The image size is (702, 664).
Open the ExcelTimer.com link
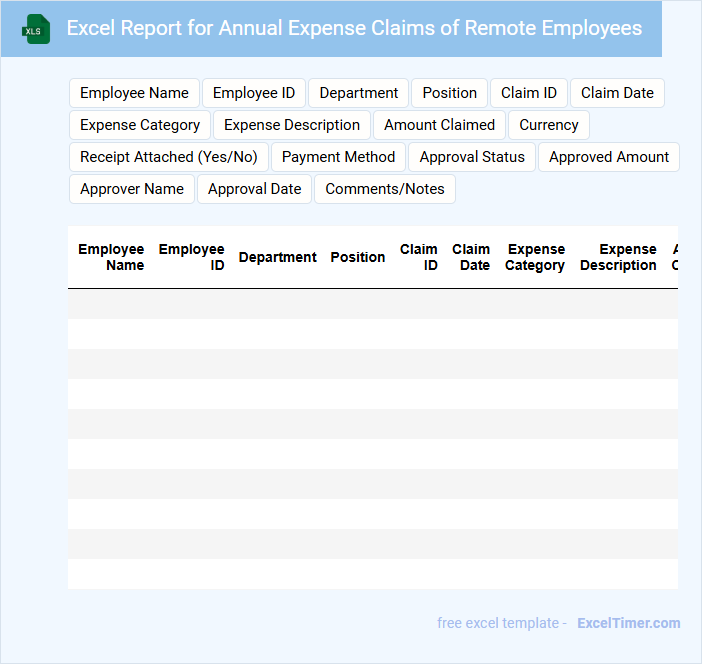click(x=628, y=623)
